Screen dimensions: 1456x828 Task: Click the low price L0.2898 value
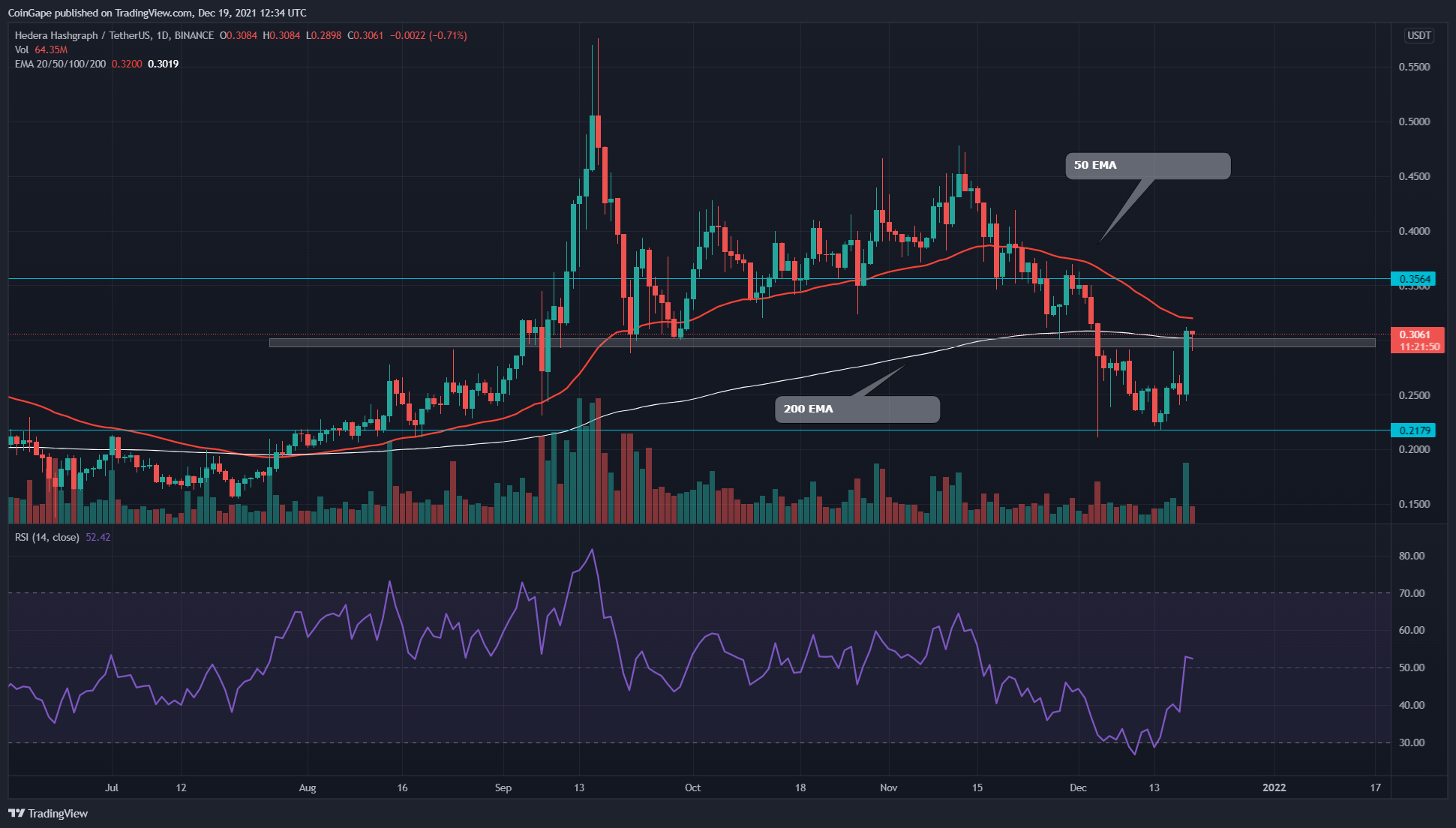click(x=323, y=35)
